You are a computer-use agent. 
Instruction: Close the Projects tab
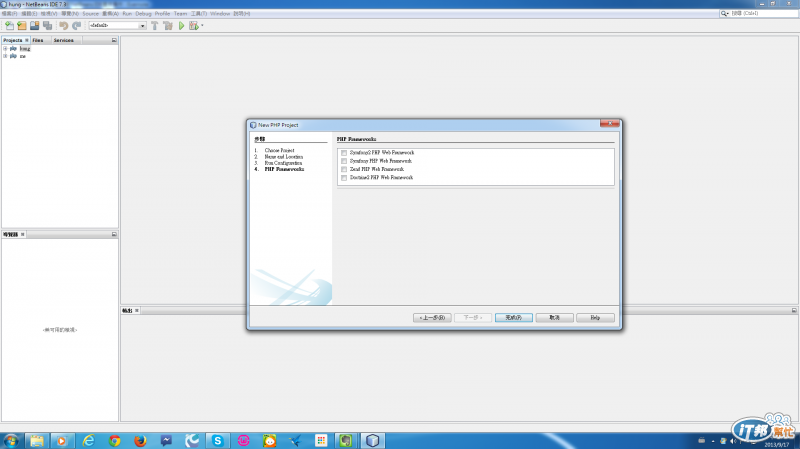click(x=27, y=40)
